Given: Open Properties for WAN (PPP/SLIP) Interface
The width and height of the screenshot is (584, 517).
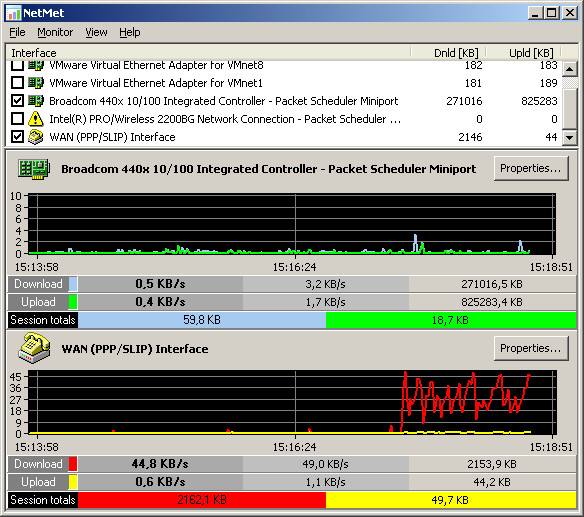Looking at the screenshot, I should [531, 348].
